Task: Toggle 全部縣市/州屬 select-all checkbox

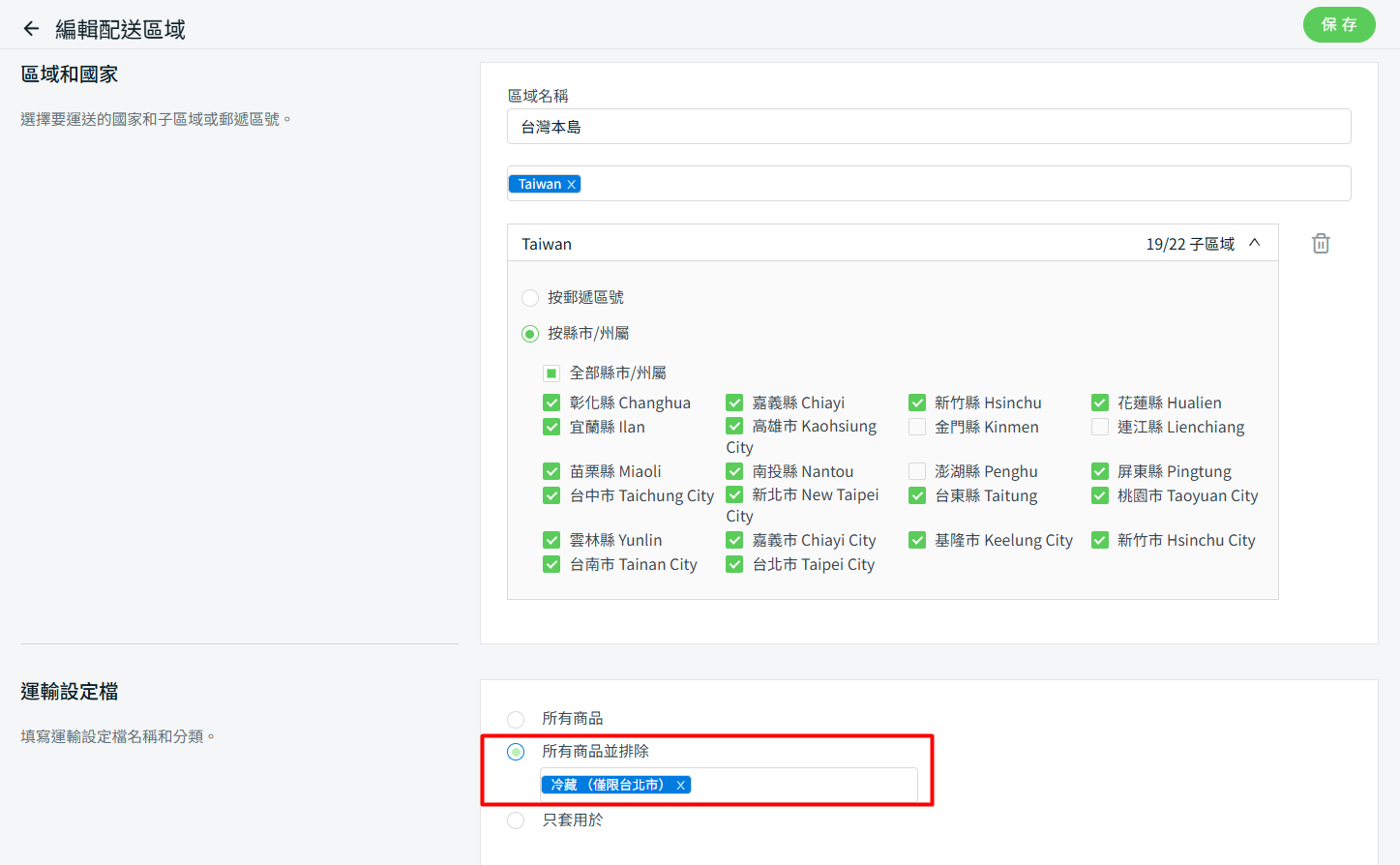Action: [x=551, y=373]
